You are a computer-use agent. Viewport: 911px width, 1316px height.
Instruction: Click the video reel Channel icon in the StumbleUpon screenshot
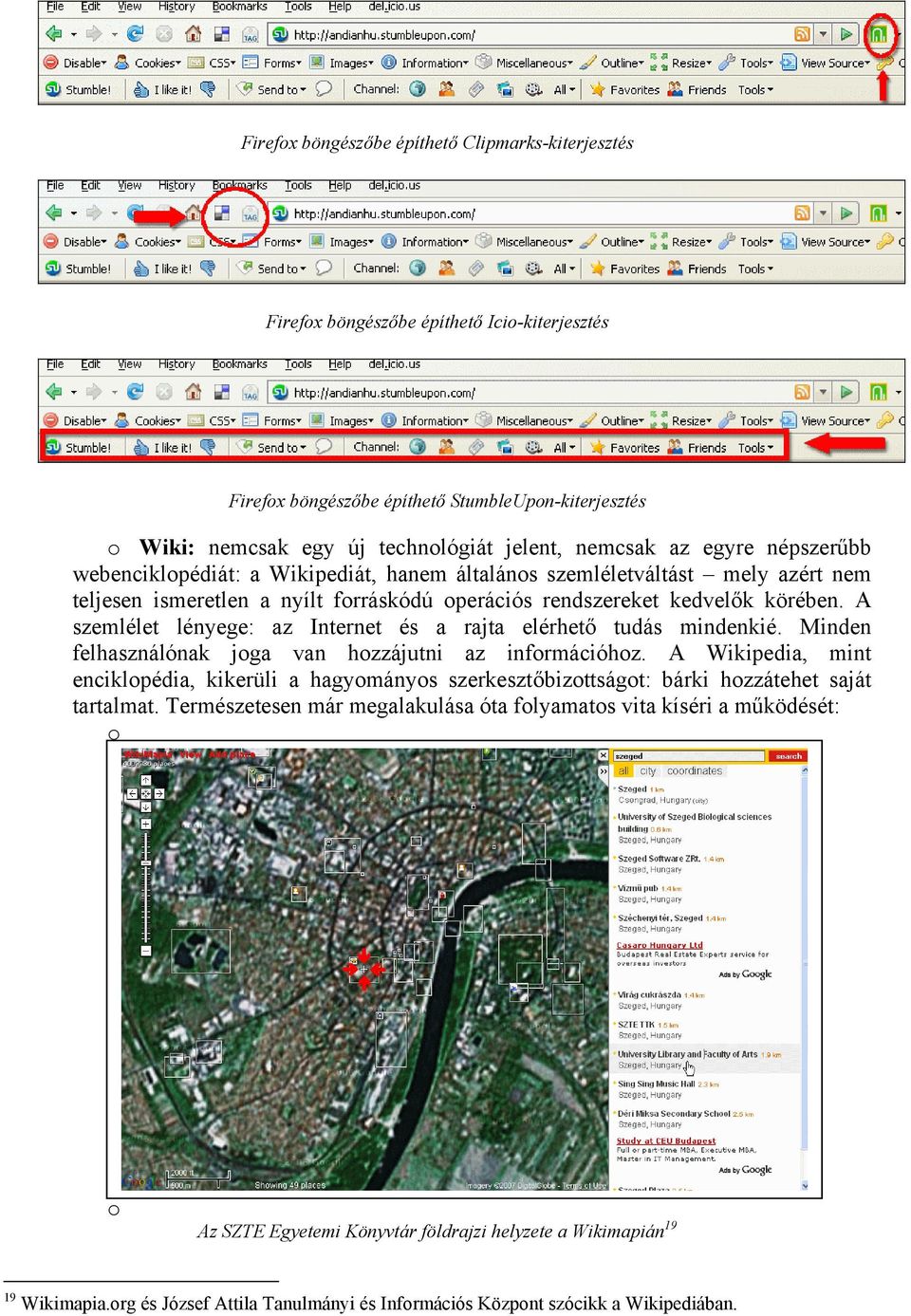point(534,447)
